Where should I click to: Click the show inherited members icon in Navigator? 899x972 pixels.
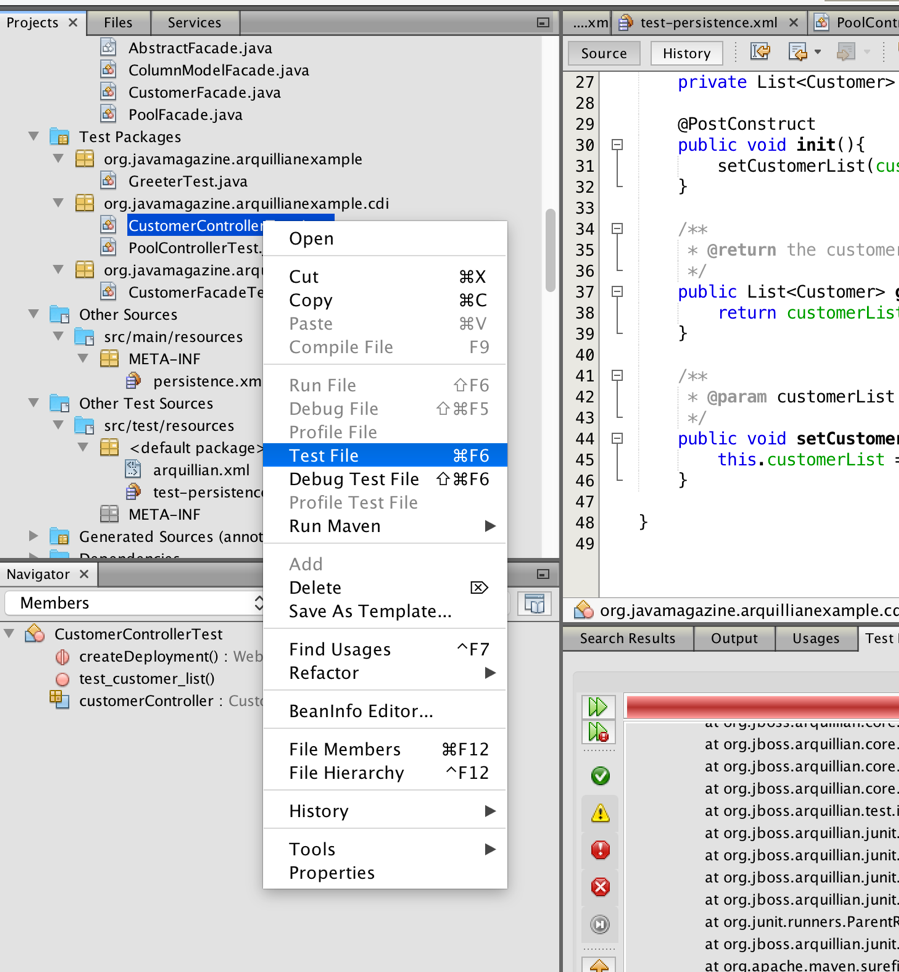[534, 603]
